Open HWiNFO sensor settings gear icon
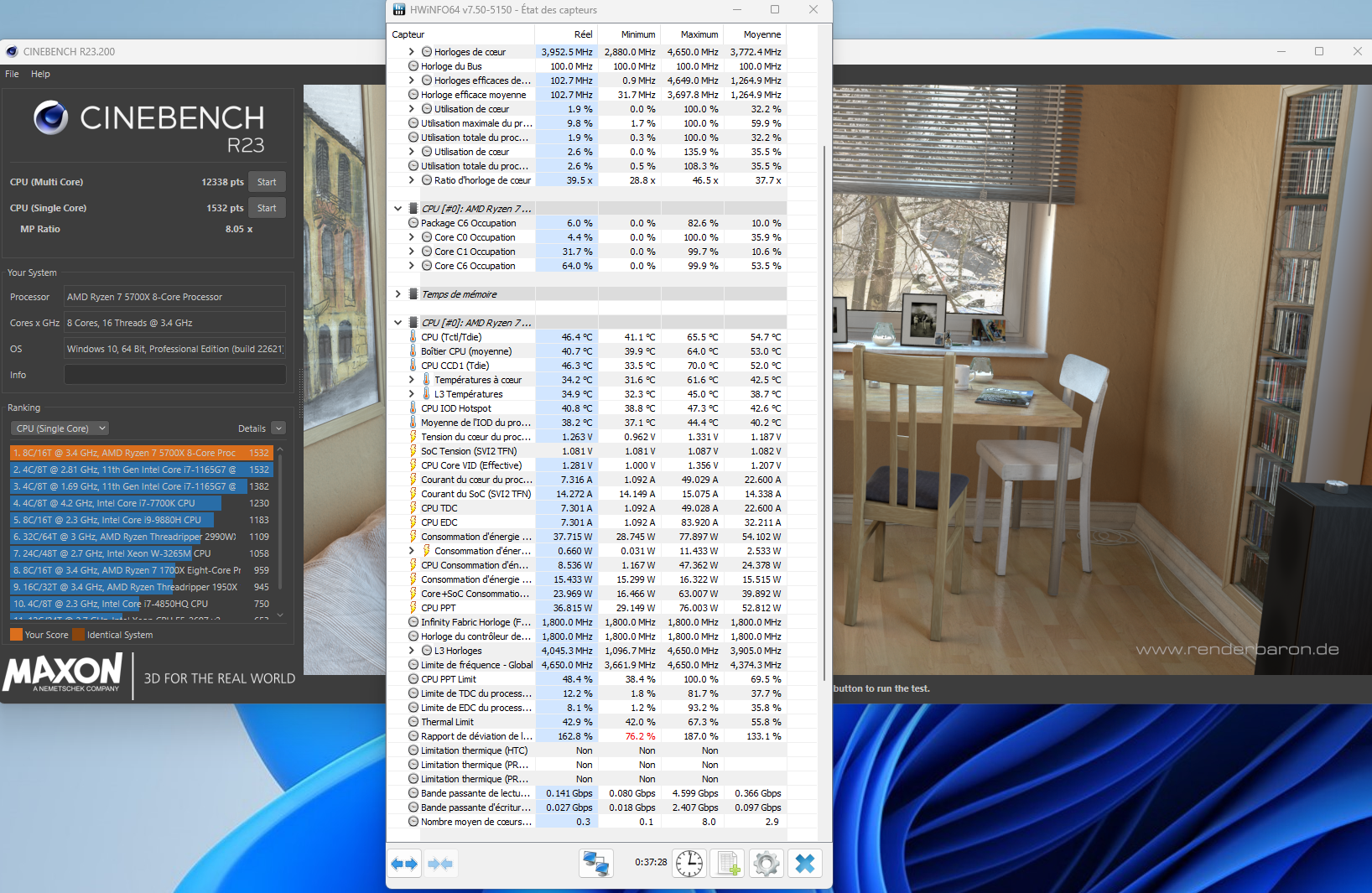Image resolution: width=1372 pixels, height=893 pixels. tap(767, 864)
